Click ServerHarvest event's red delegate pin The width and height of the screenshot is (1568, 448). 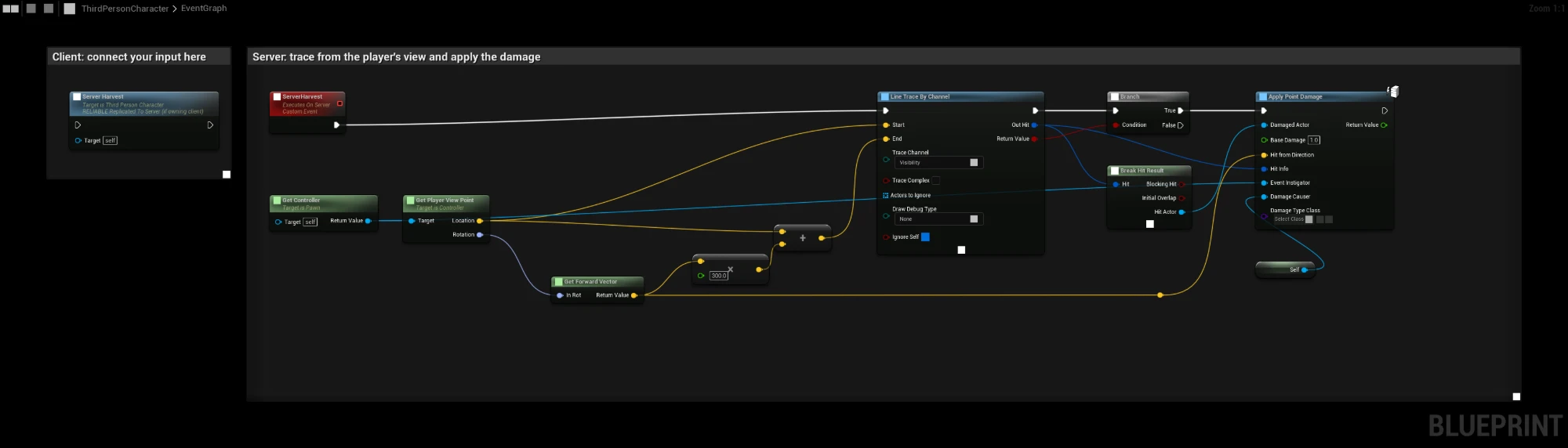pos(339,103)
